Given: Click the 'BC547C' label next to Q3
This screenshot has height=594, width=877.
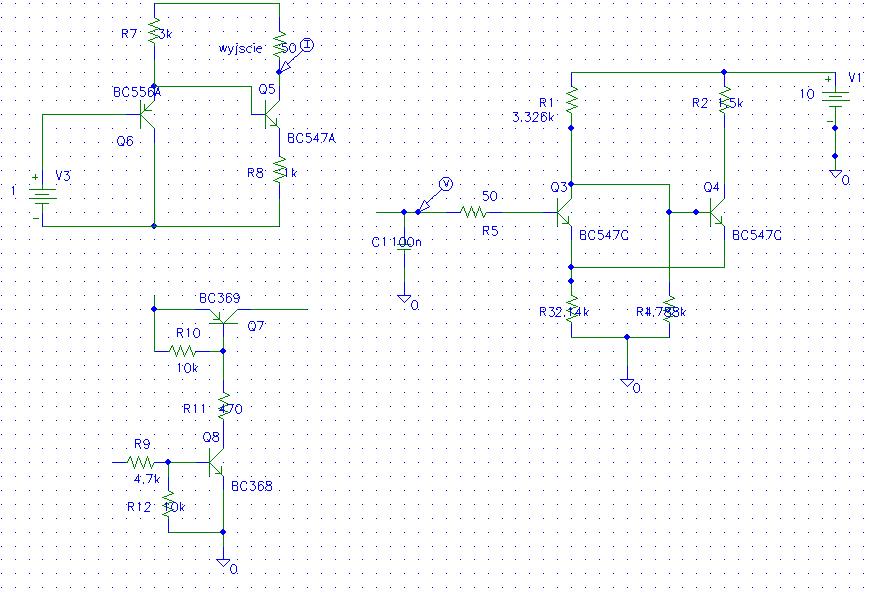Looking at the screenshot, I should pos(603,235).
